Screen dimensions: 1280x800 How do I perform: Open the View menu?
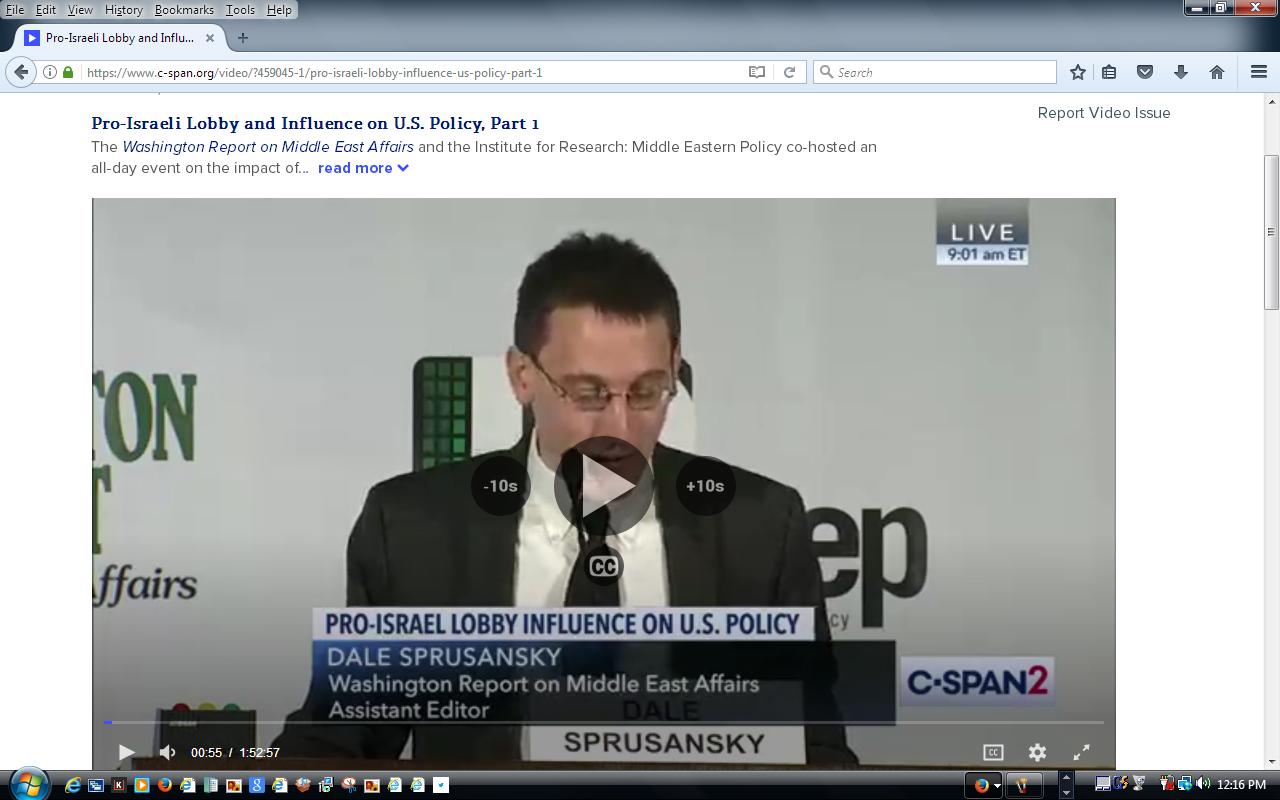point(80,9)
